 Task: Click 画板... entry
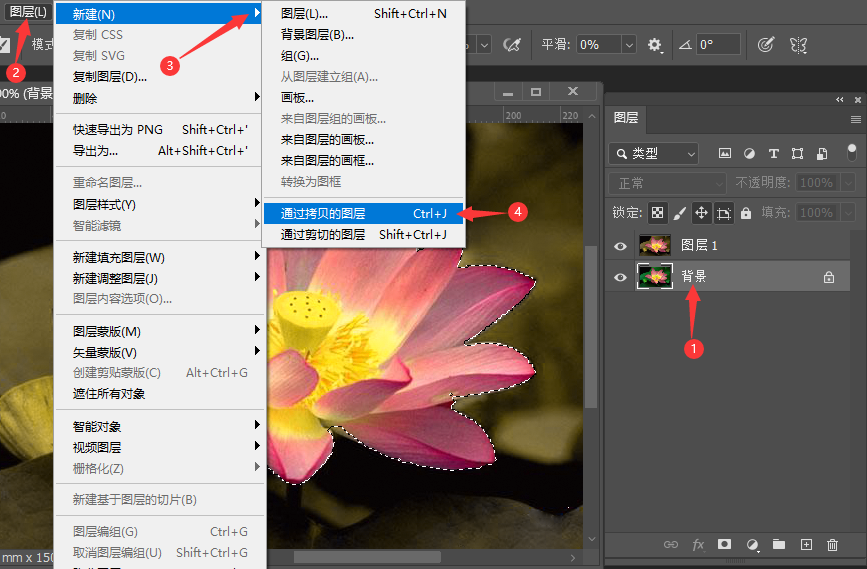click(x=363, y=98)
